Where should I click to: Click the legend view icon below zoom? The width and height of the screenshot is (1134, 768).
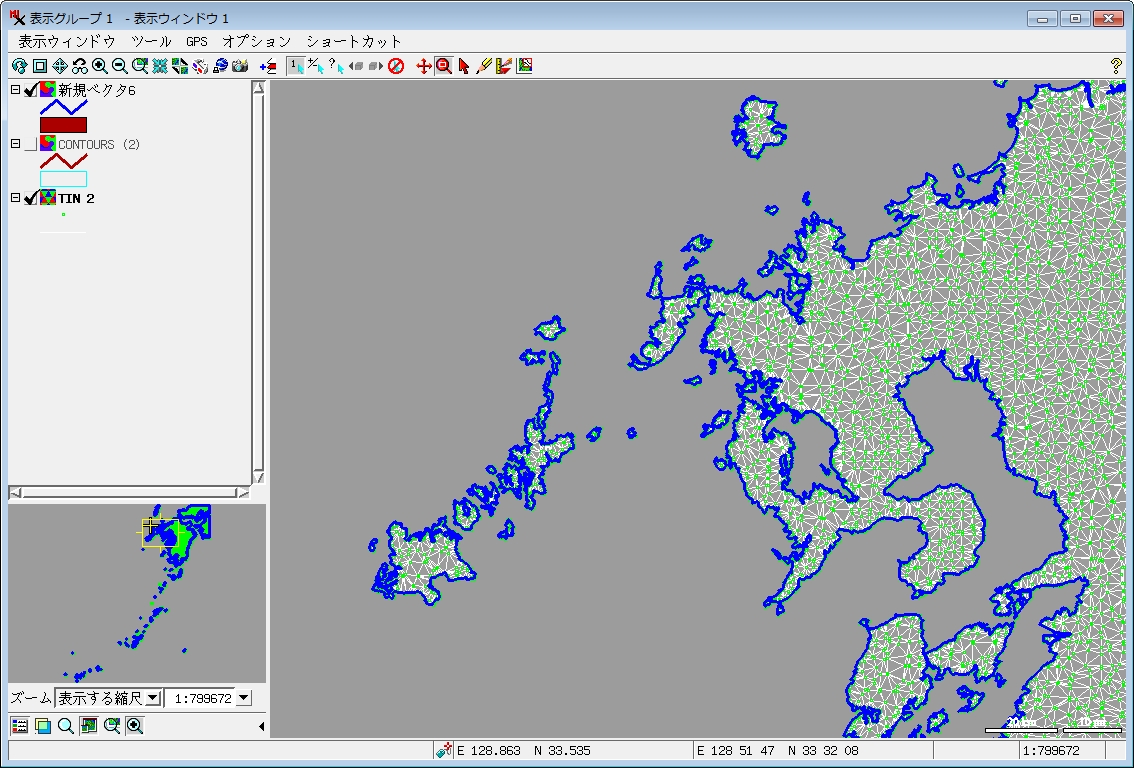click(19, 726)
